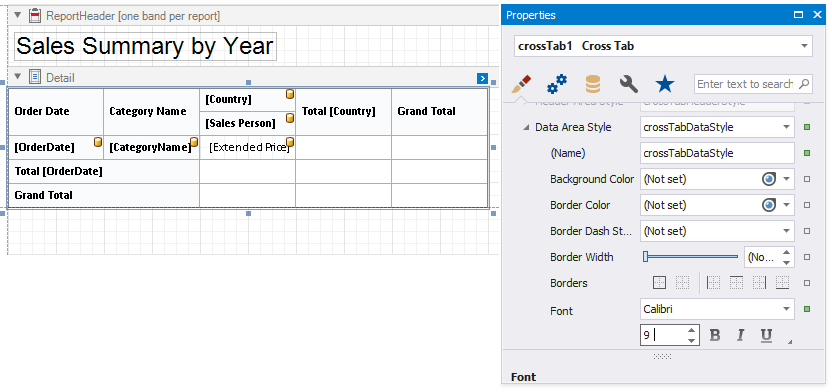The width and height of the screenshot is (832, 392).
Task: Select the Grand Total row header cell
Action: [103, 195]
